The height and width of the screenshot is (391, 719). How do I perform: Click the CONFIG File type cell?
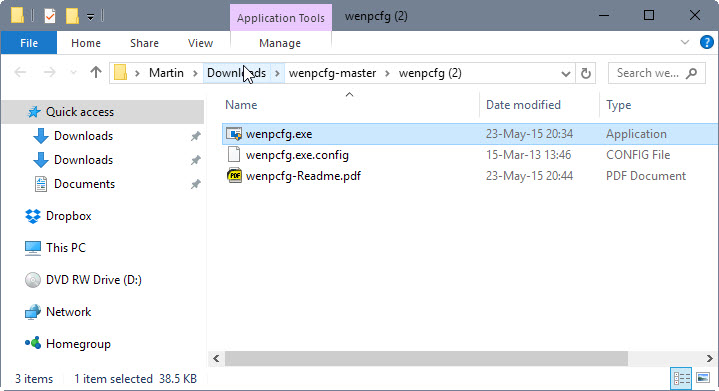pyautogui.click(x=638, y=155)
